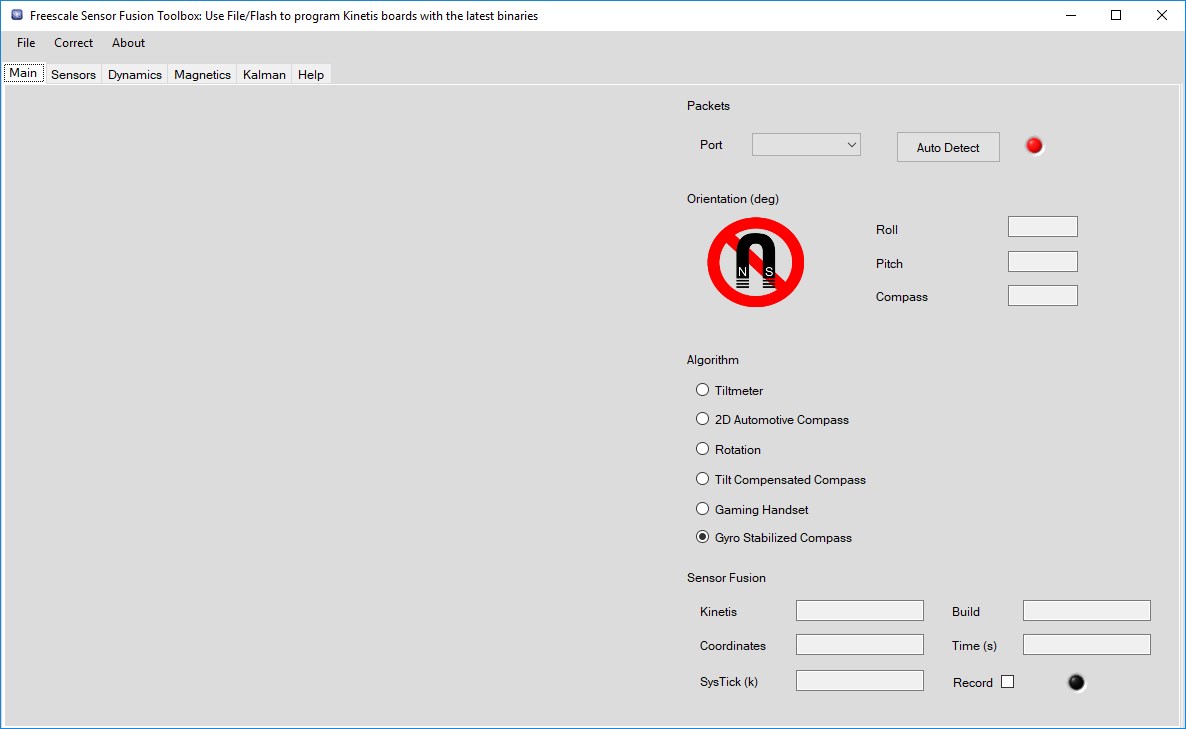Viewport: 1186px width, 729px height.
Task: Click the Compass value field
Action: click(x=1042, y=296)
